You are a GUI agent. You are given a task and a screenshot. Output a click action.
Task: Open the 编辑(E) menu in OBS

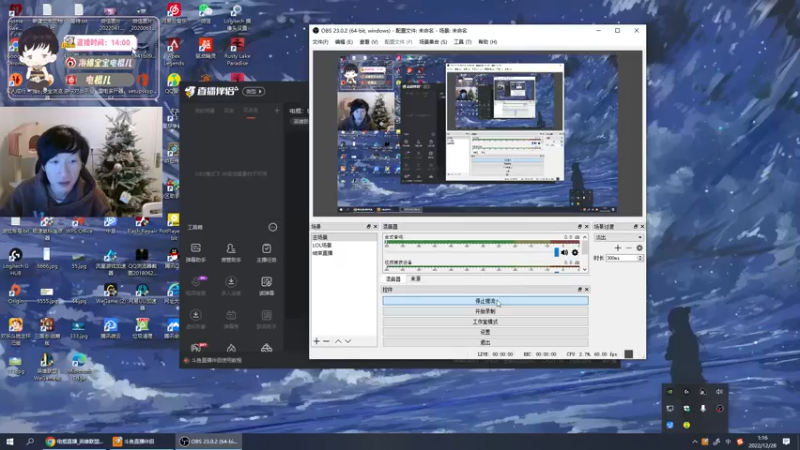(x=343, y=42)
